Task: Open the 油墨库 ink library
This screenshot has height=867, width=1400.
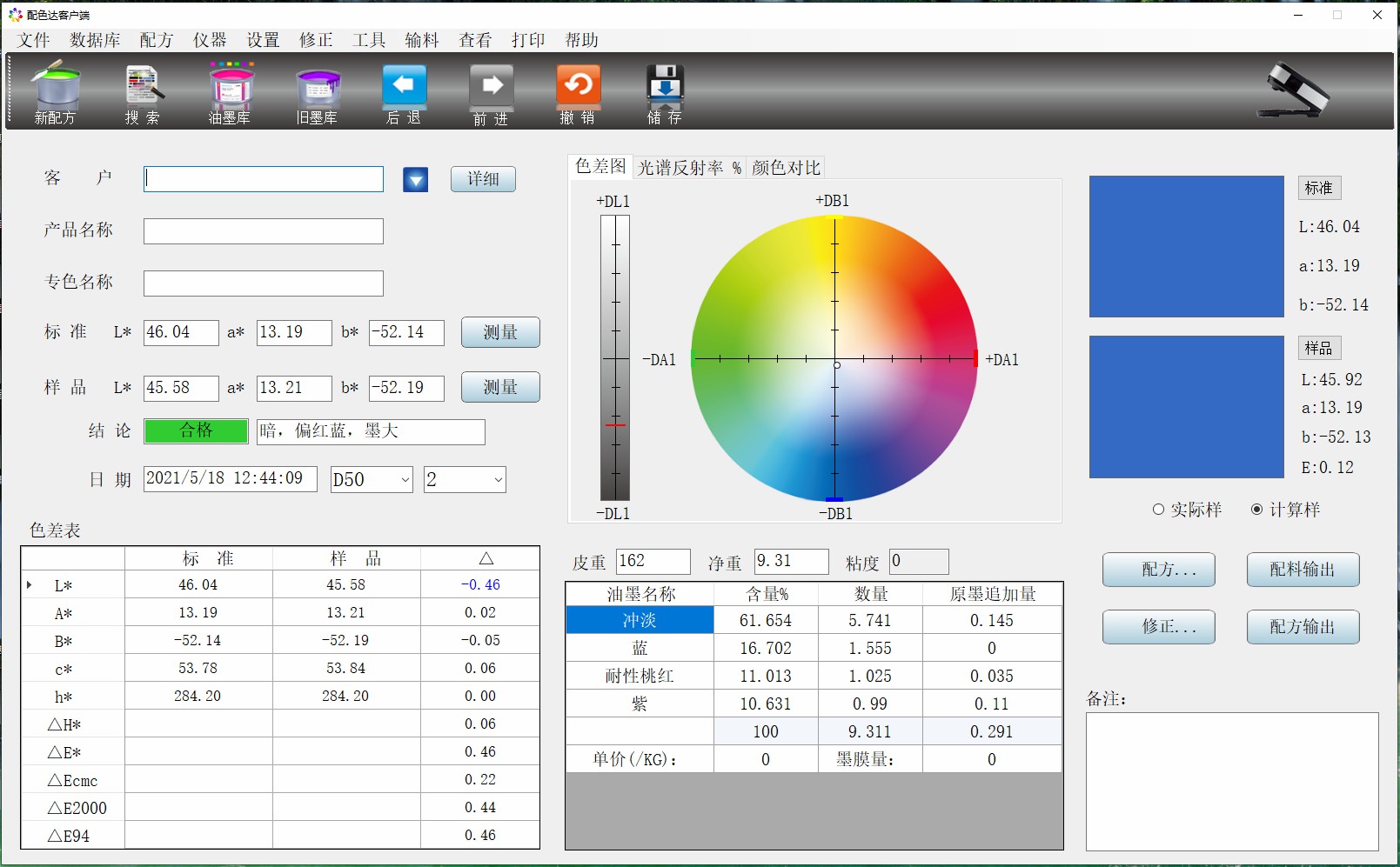Action: (x=231, y=87)
